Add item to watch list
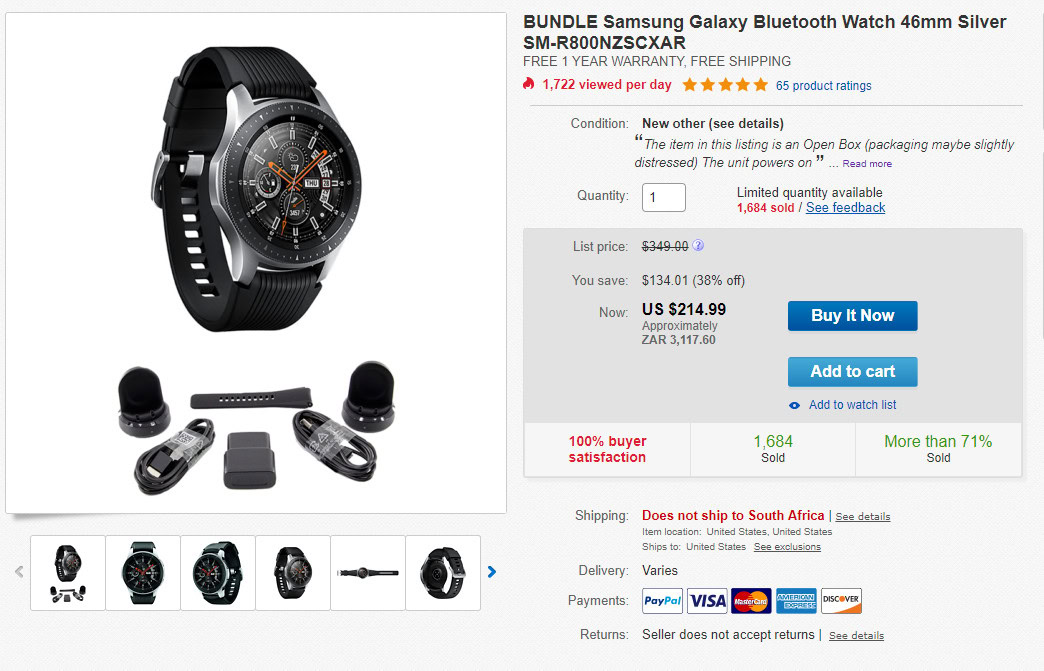This screenshot has width=1044, height=671. (x=852, y=405)
